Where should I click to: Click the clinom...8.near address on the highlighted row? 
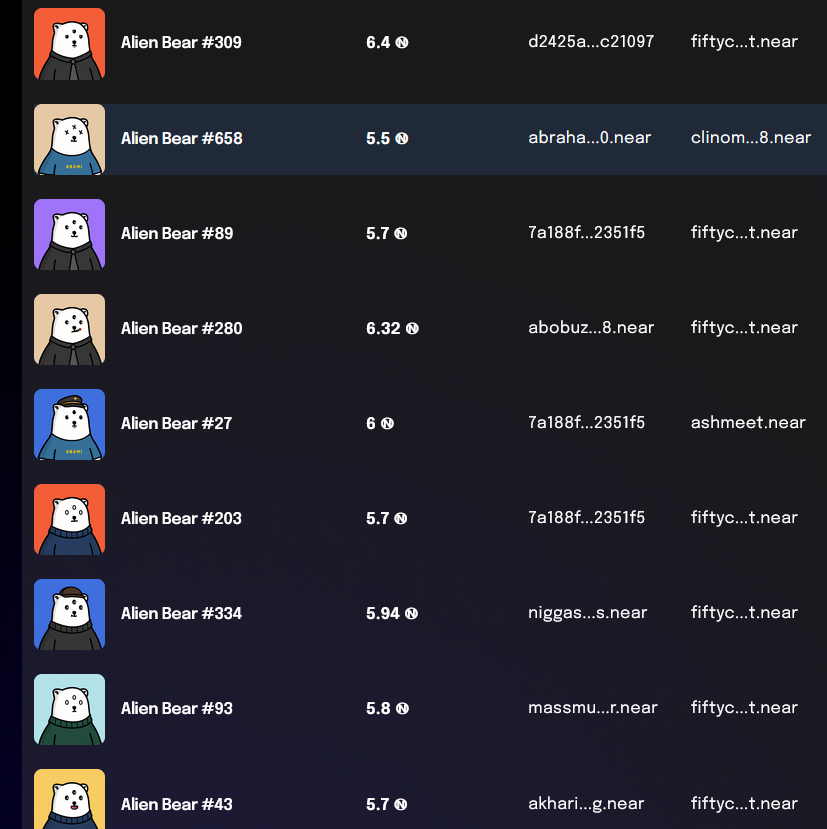751,138
